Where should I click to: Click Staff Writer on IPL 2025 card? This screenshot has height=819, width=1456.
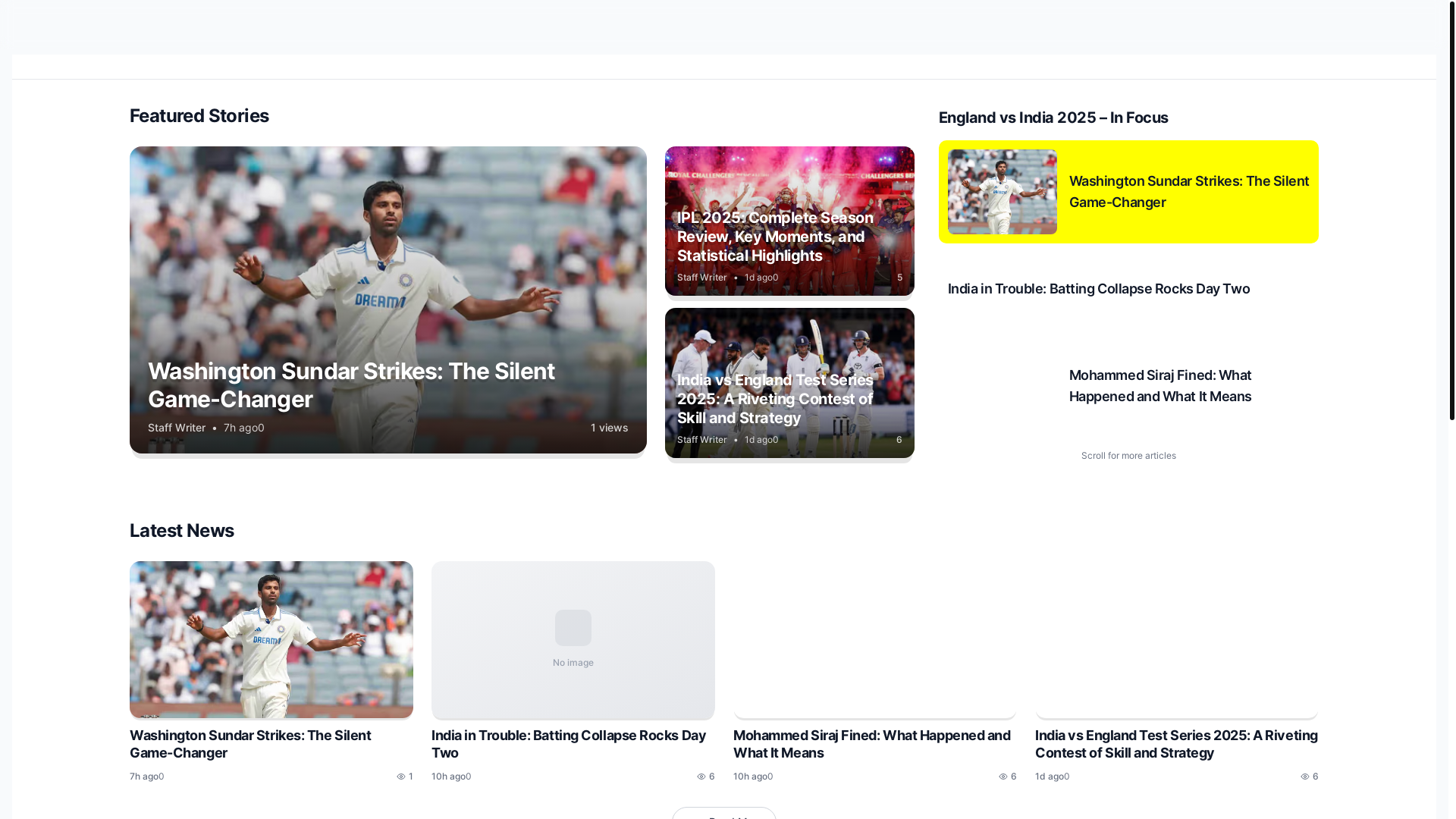(701, 278)
